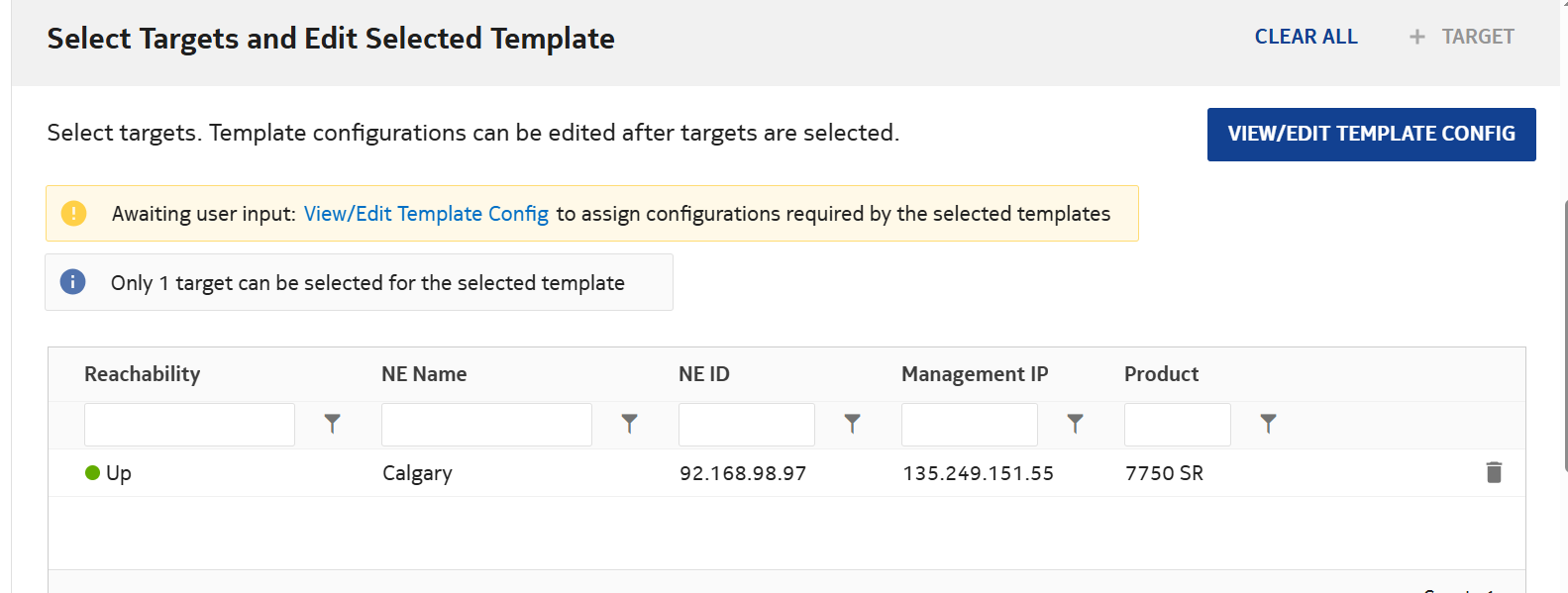
Task: Follow the View/Edit Template Config link
Action: pyautogui.click(x=426, y=214)
